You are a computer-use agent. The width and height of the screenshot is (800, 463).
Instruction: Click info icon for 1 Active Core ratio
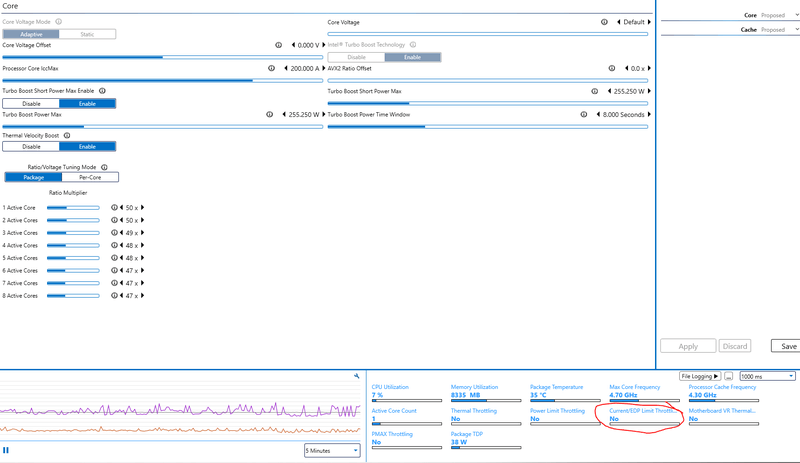tap(114, 208)
